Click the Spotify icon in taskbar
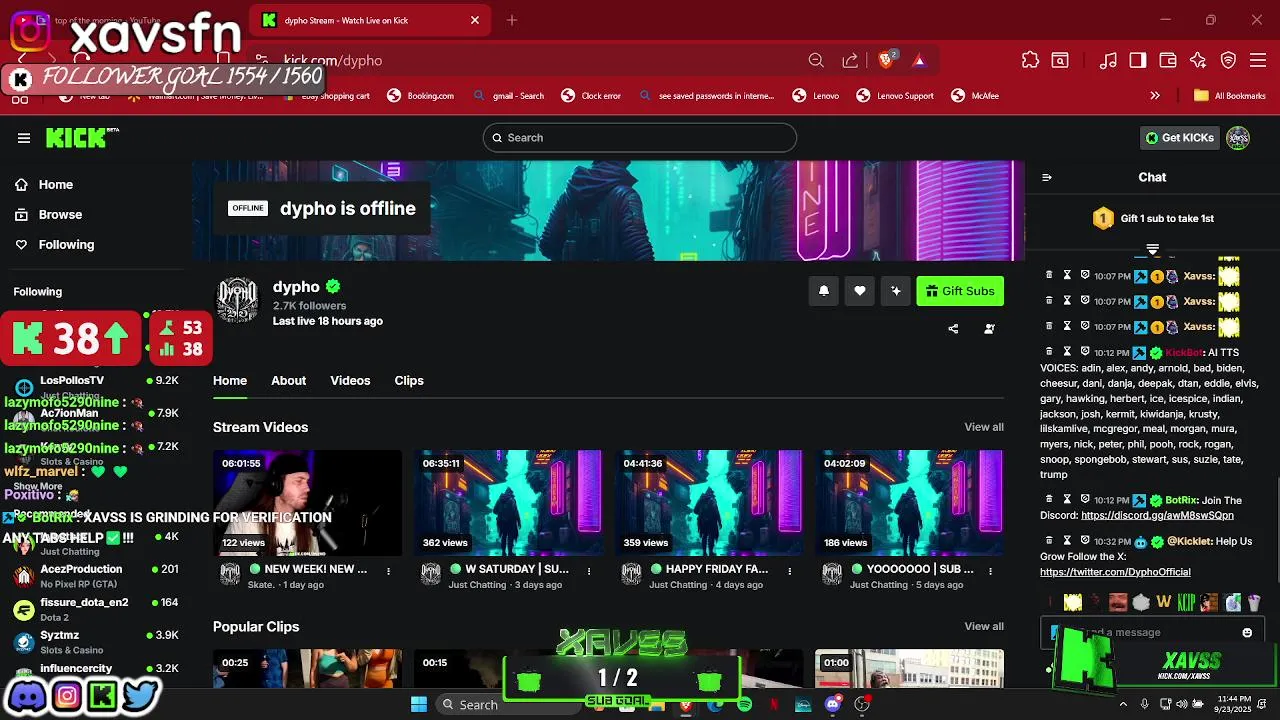This screenshot has height=720, width=1280. [x=744, y=704]
